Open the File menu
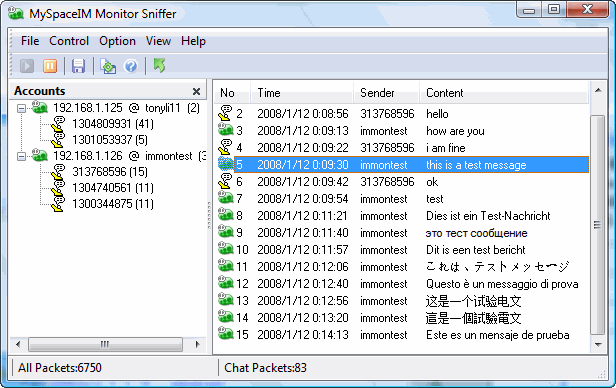This screenshot has height=388, width=616. pyautogui.click(x=30, y=41)
